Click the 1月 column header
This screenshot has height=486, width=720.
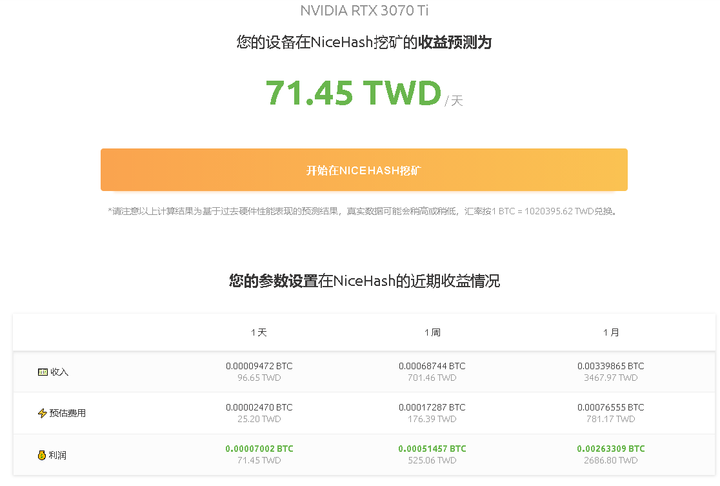pos(611,332)
